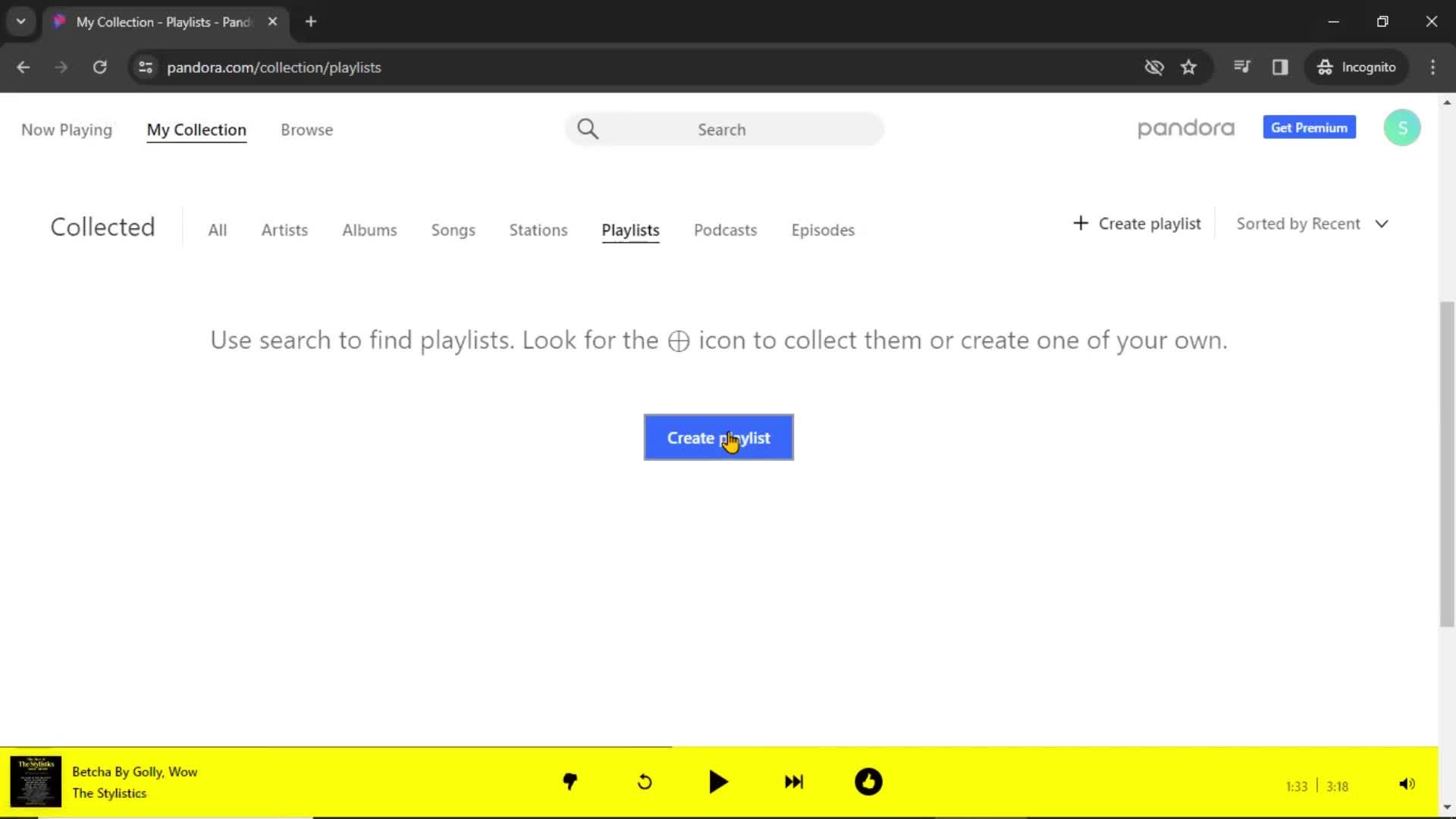The height and width of the screenshot is (819, 1456).
Task: Click the search magnifying glass icon
Action: [589, 129]
